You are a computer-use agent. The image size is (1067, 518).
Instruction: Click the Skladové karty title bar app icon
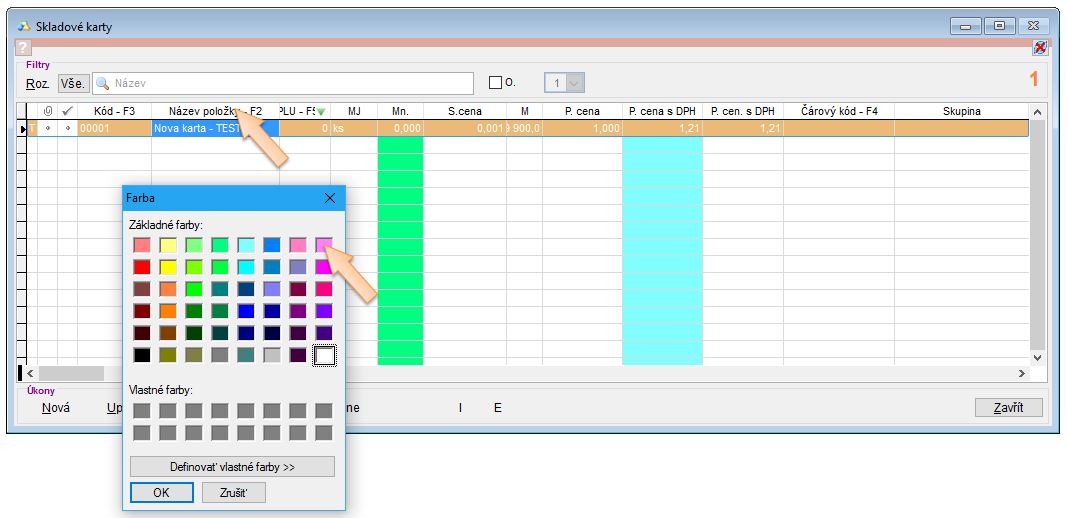pyautogui.click(x=24, y=26)
